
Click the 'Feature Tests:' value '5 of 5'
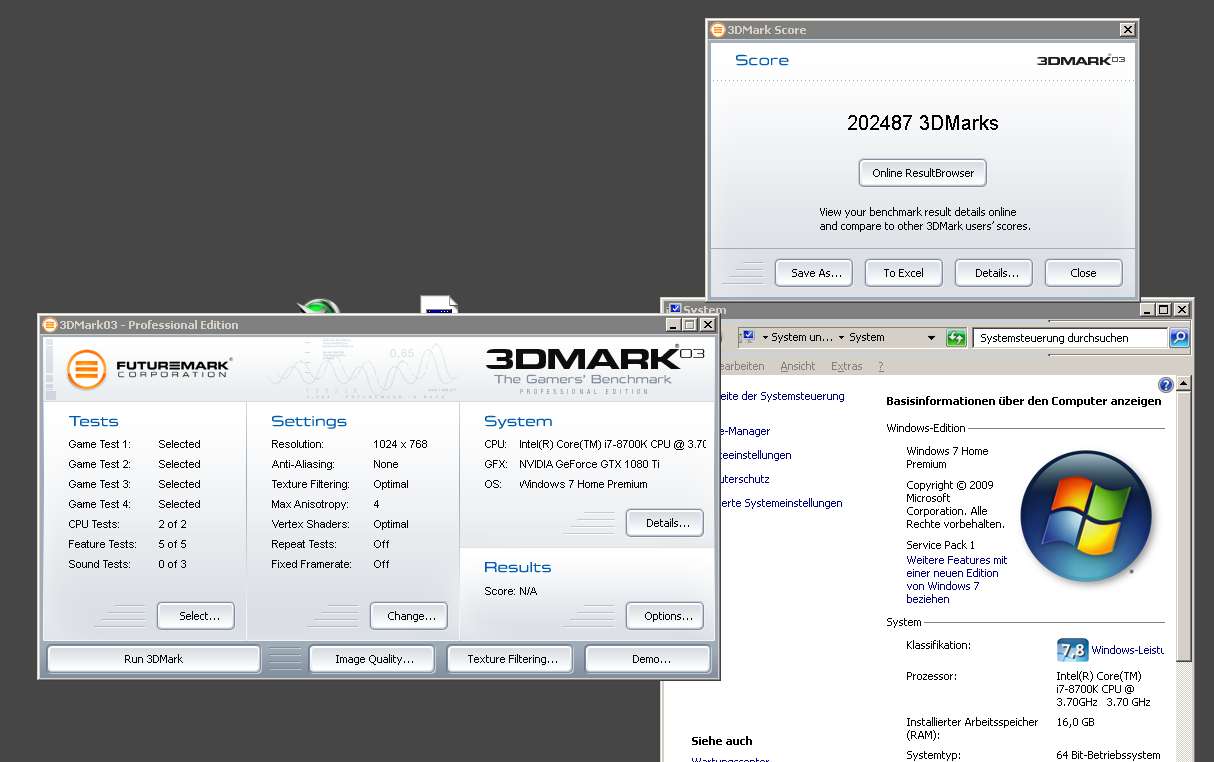point(172,544)
